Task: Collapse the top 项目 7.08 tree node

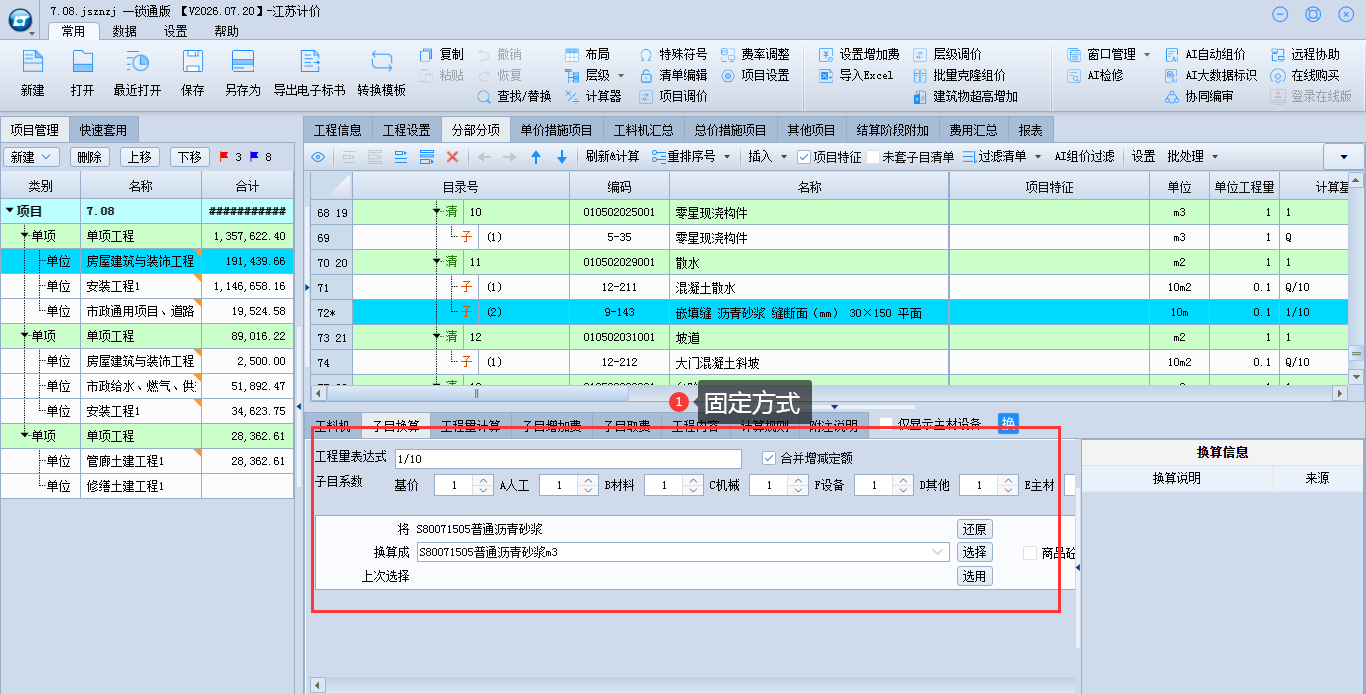Action: (9, 211)
